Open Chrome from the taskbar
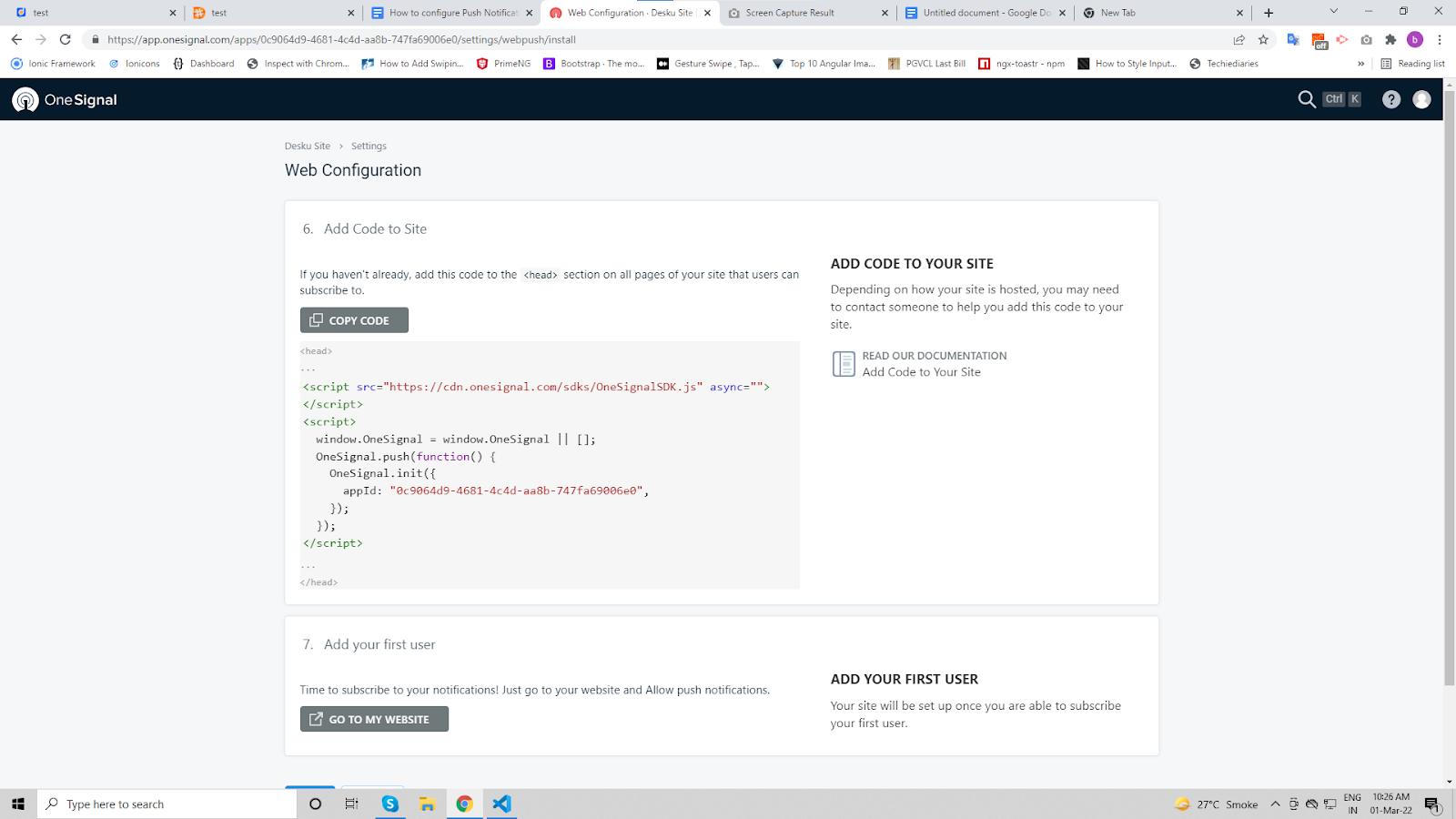 (x=464, y=804)
